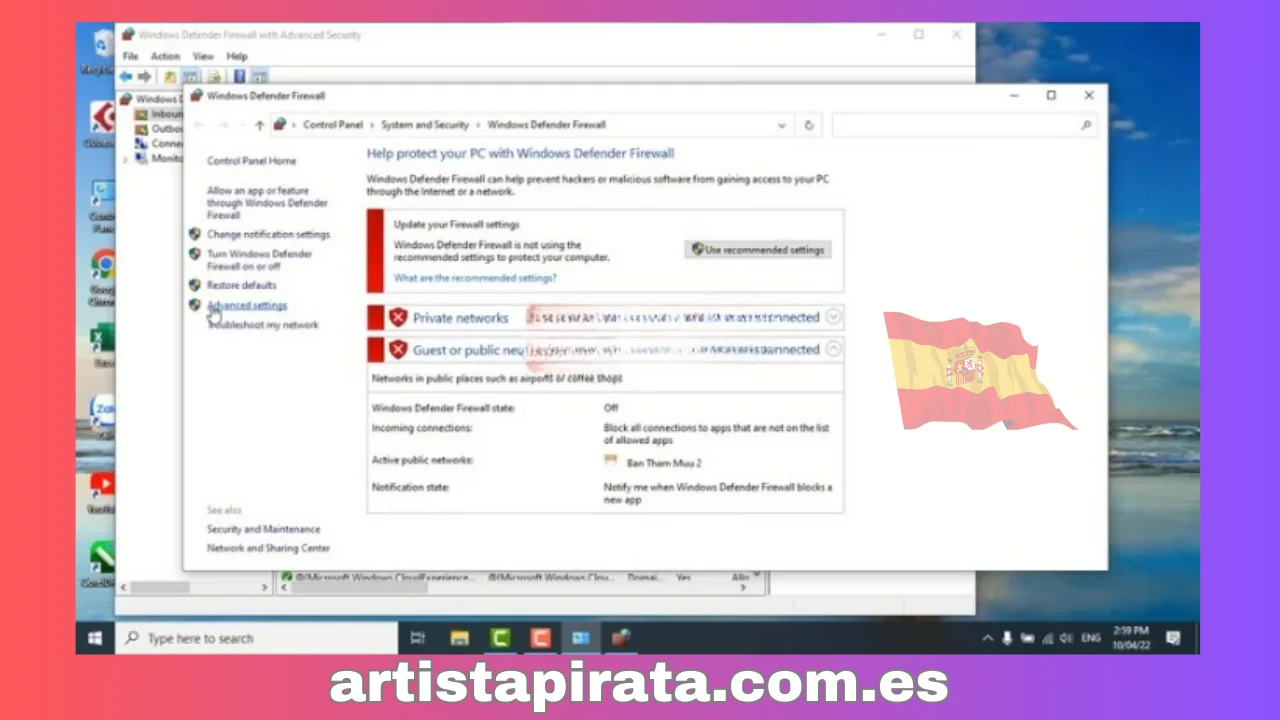Click the Export List icon in Advanced Security toolbar
The image size is (1280, 720).
tap(213, 76)
